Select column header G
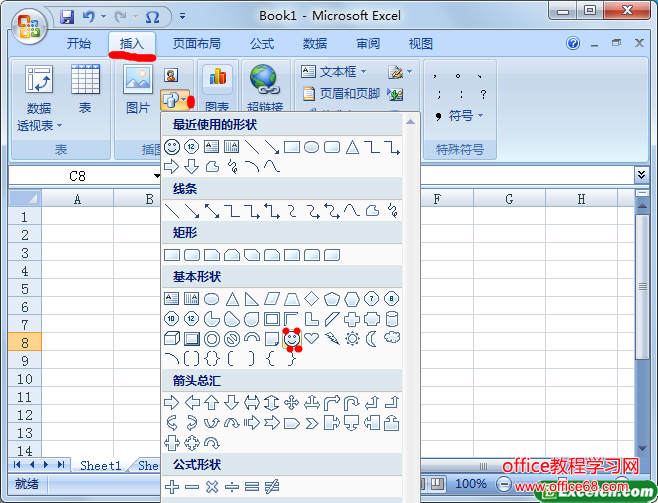 tap(509, 199)
